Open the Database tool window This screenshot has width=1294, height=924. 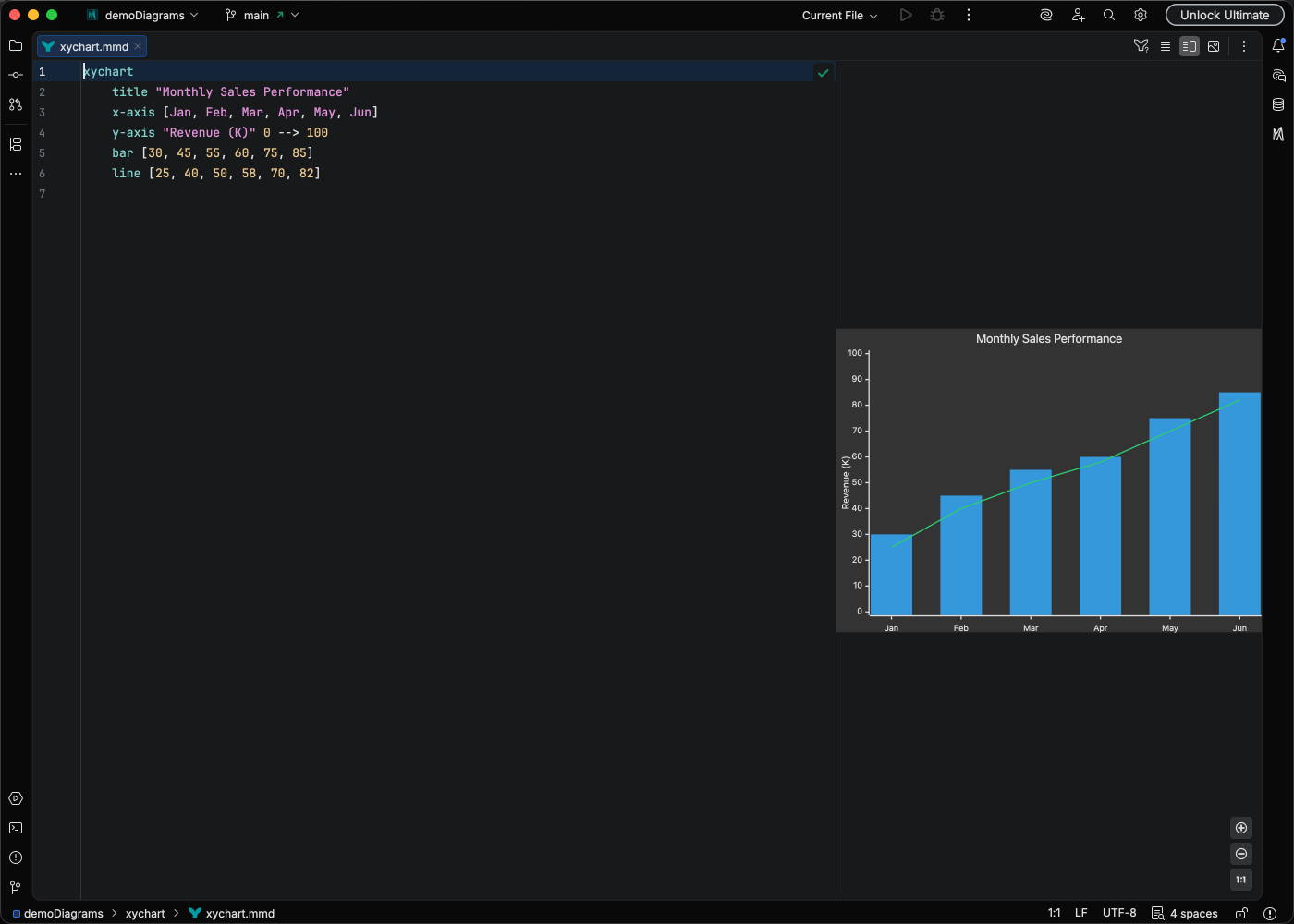point(1278,104)
